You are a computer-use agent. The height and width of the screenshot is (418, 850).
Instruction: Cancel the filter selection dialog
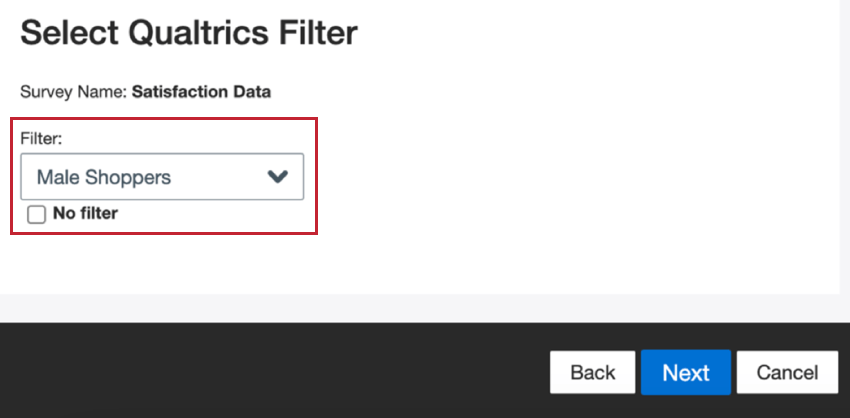click(787, 372)
